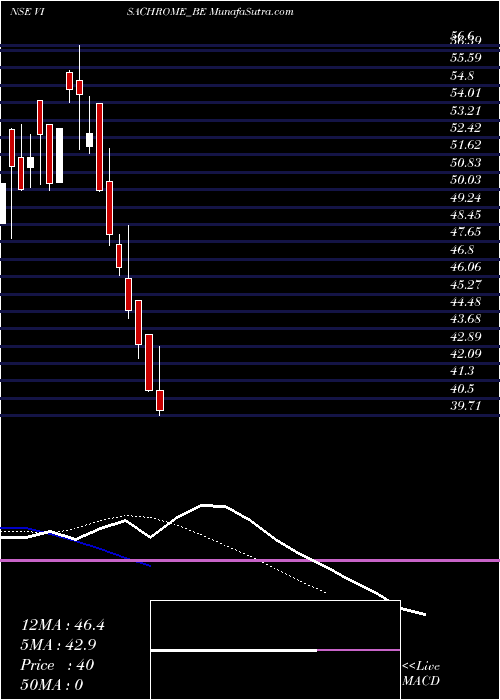500x700 pixels.
Task: Click the <<Live MACD label
Action: pos(421,674)
